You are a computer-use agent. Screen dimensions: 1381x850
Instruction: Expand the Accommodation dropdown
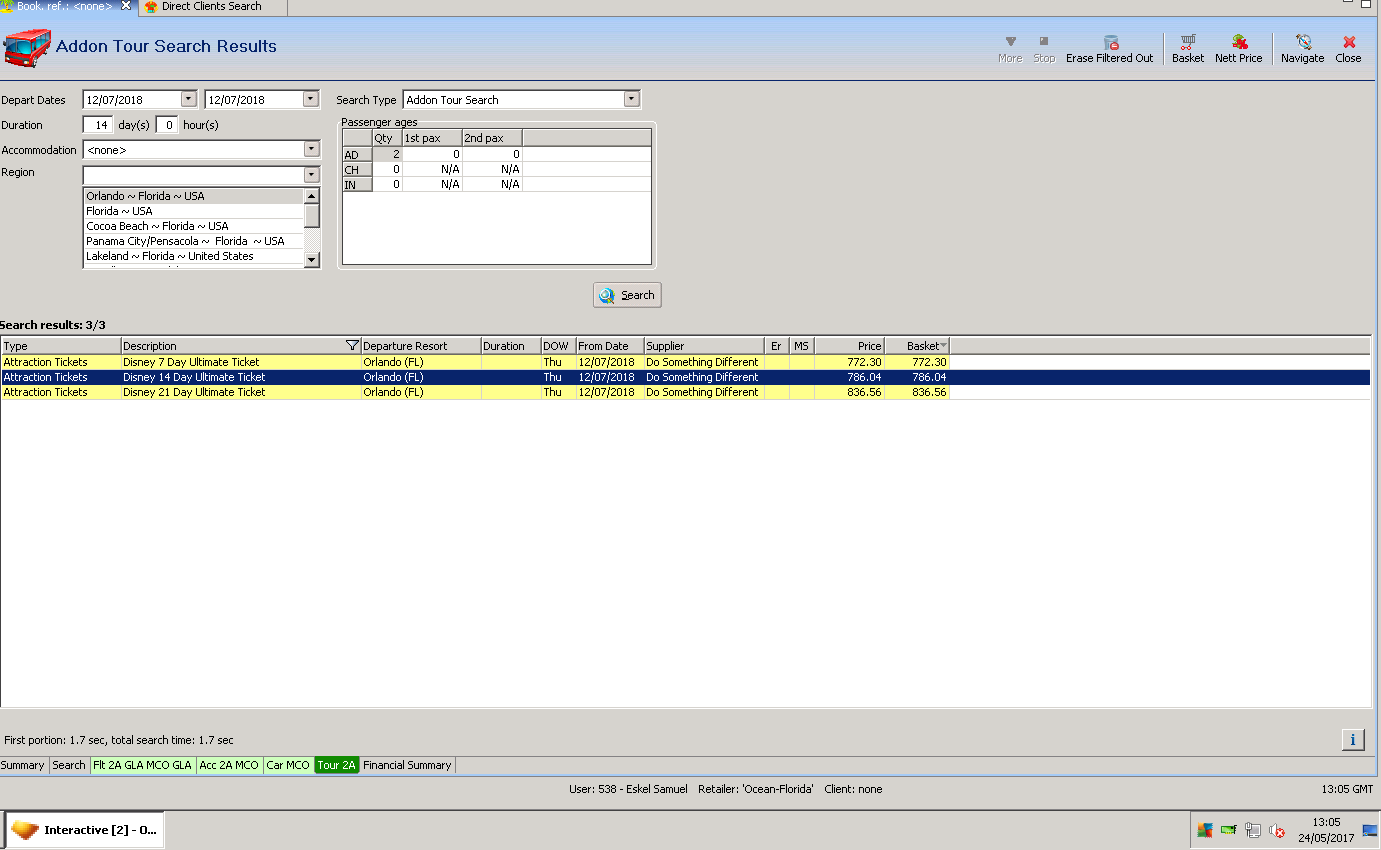pyautogui.click(x=312, y=149)
